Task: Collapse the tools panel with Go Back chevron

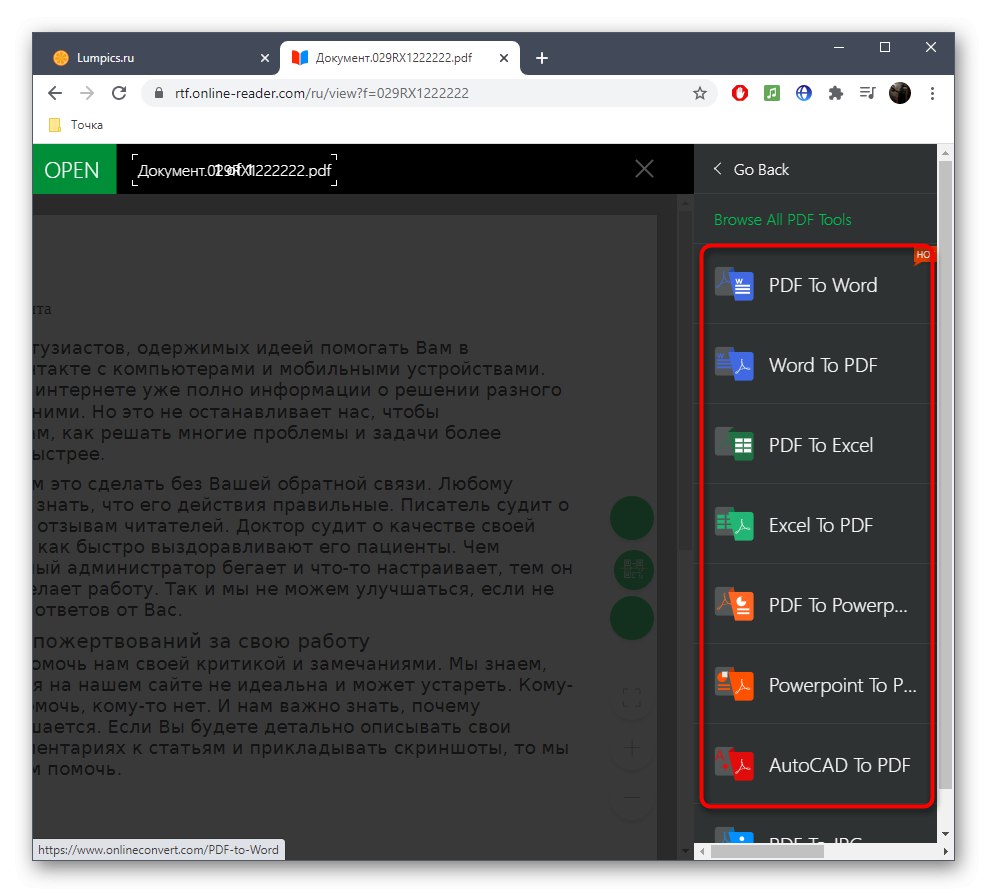Action: tap(717, 170)
